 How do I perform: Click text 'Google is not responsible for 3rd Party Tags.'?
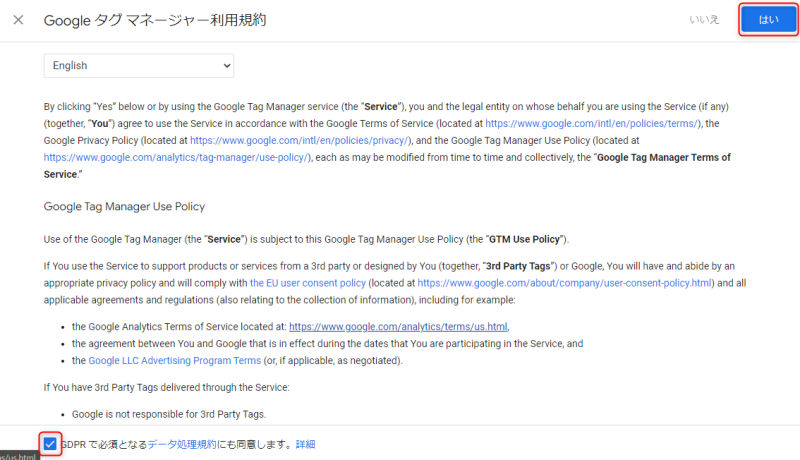point(169,414)
